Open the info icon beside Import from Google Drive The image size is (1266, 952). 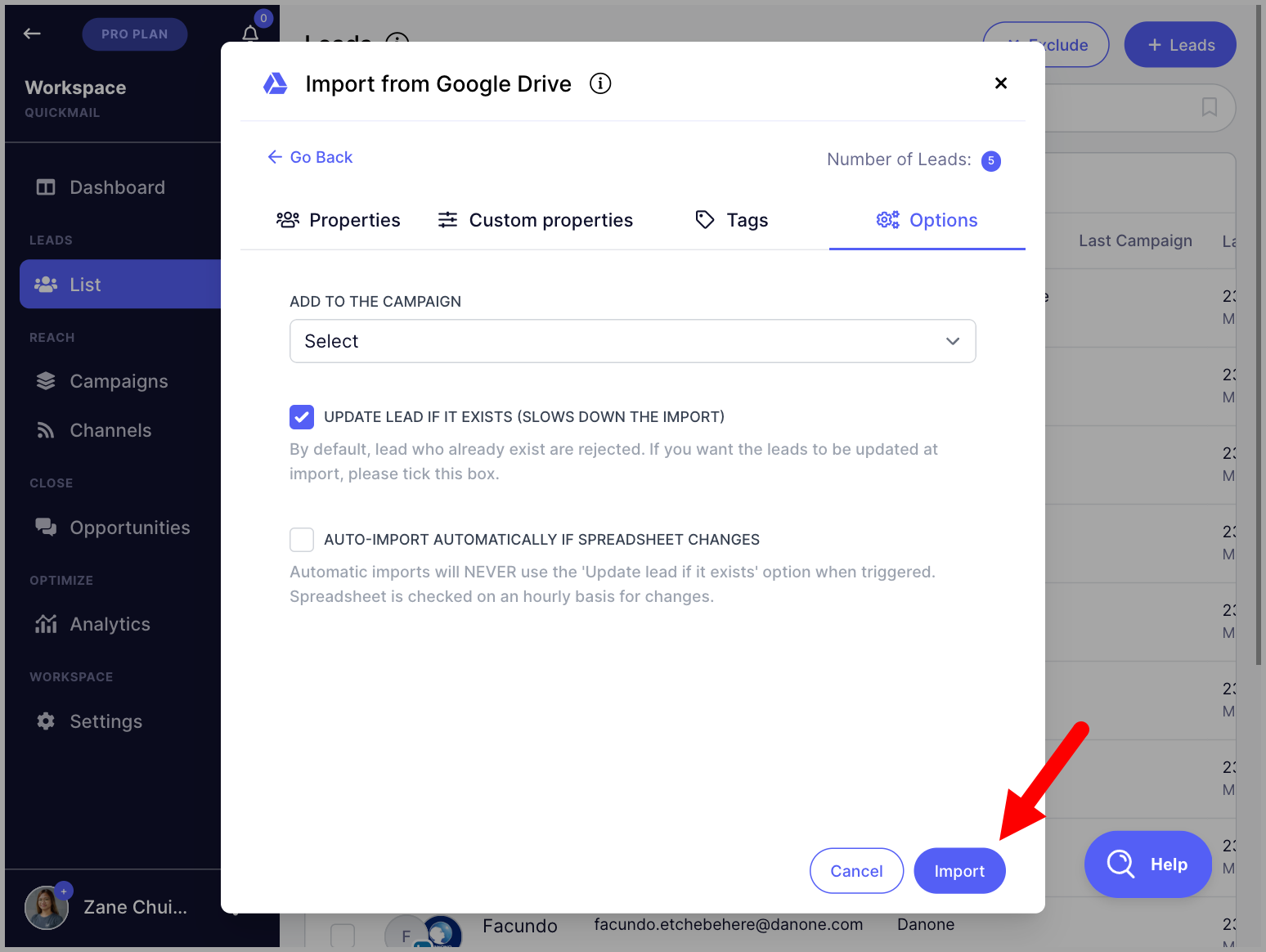[600, 83]
